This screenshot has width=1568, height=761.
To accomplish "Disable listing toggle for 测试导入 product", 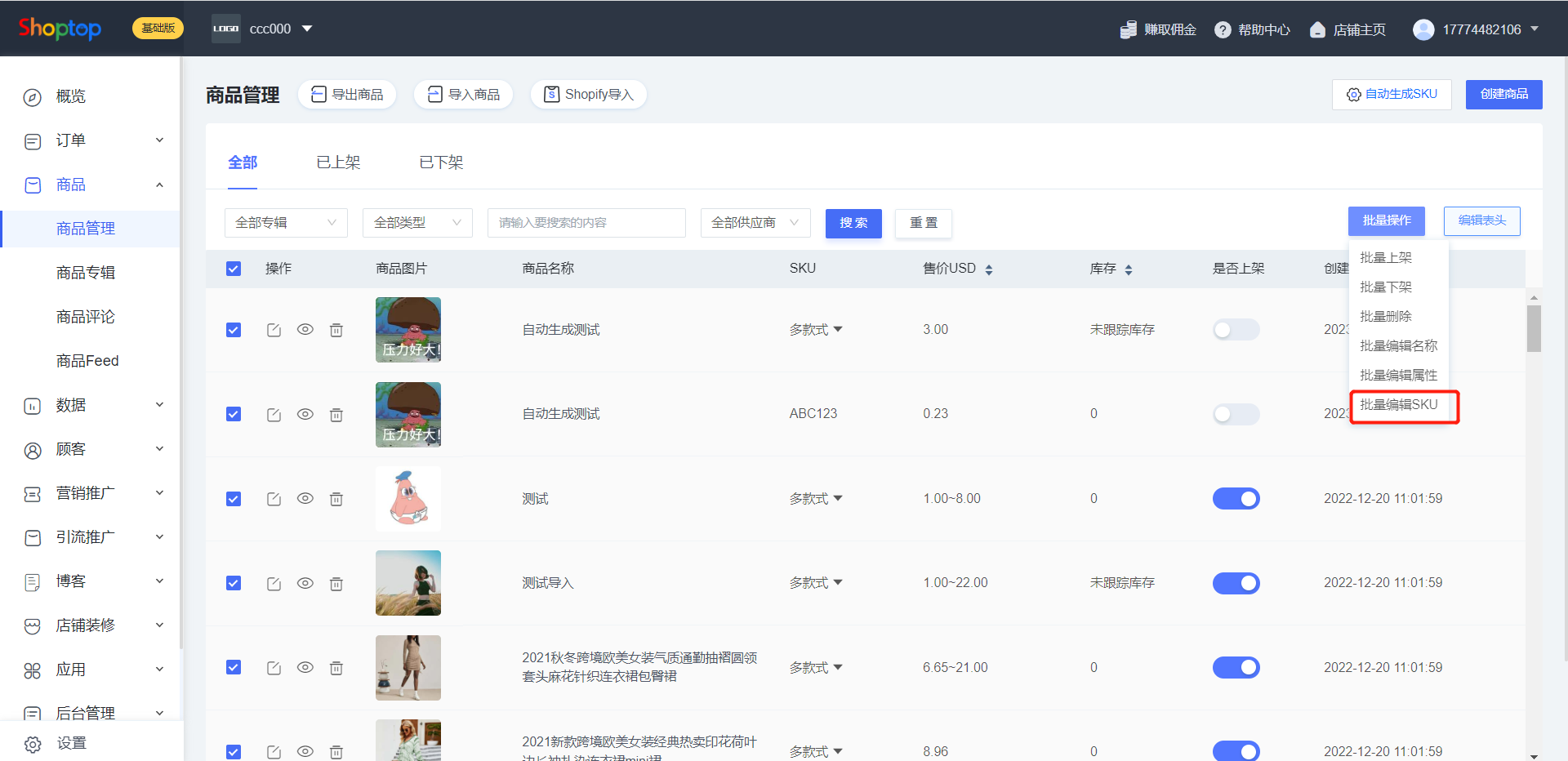I will coord(1236,583).
